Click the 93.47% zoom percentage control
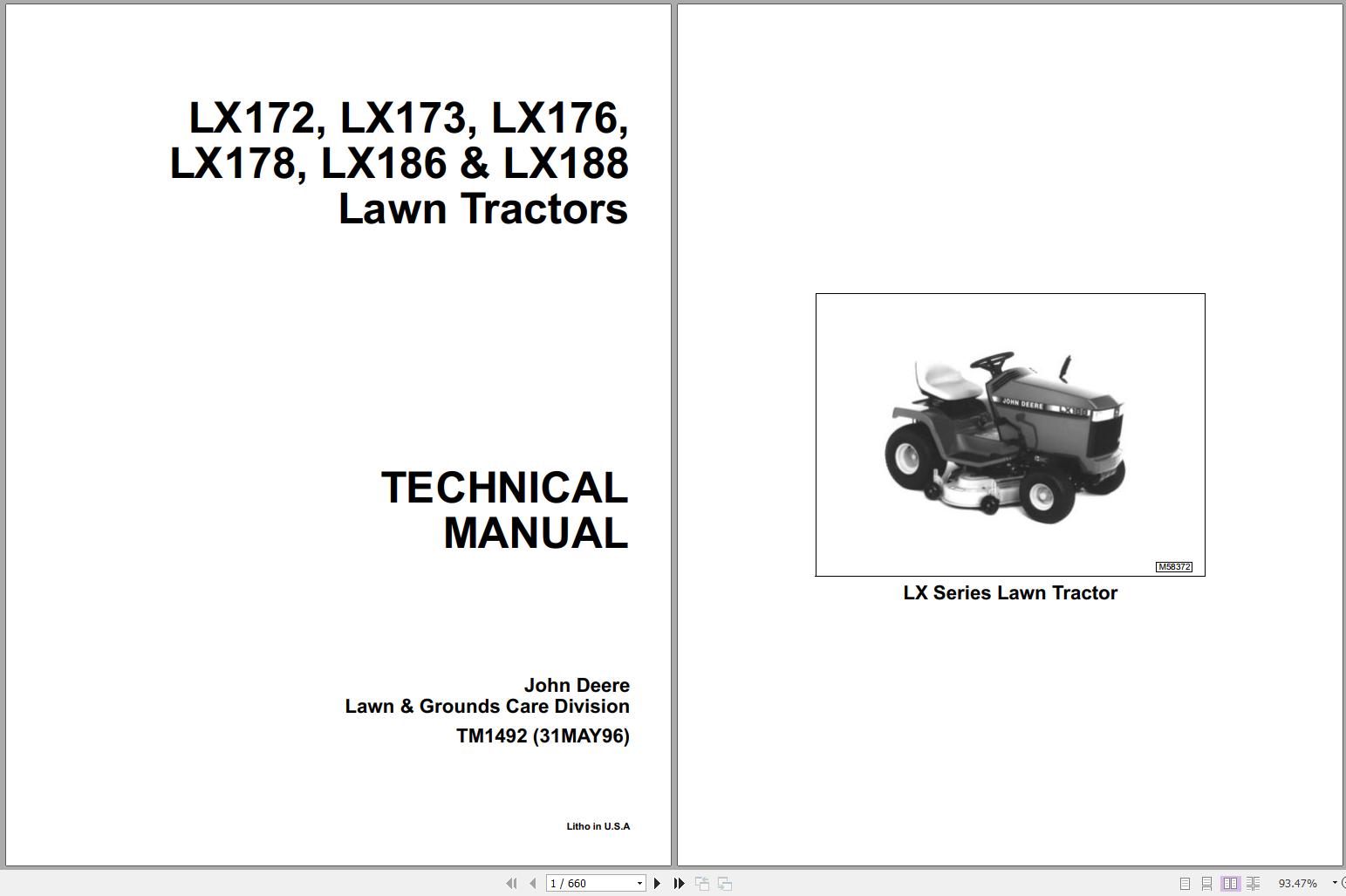This screenshot has width=1346, height=896. tap(1297, 883)
